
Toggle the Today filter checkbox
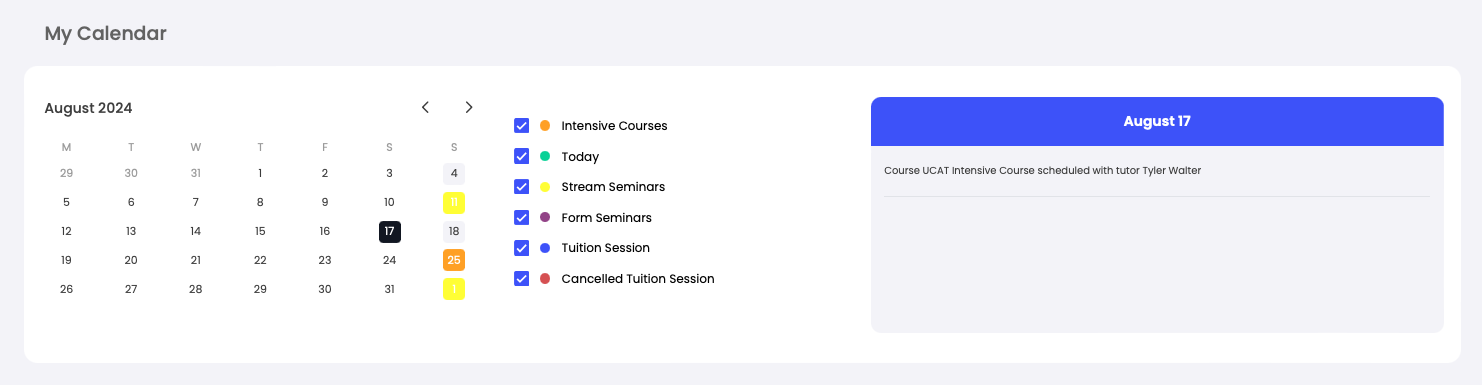[521, 156]
